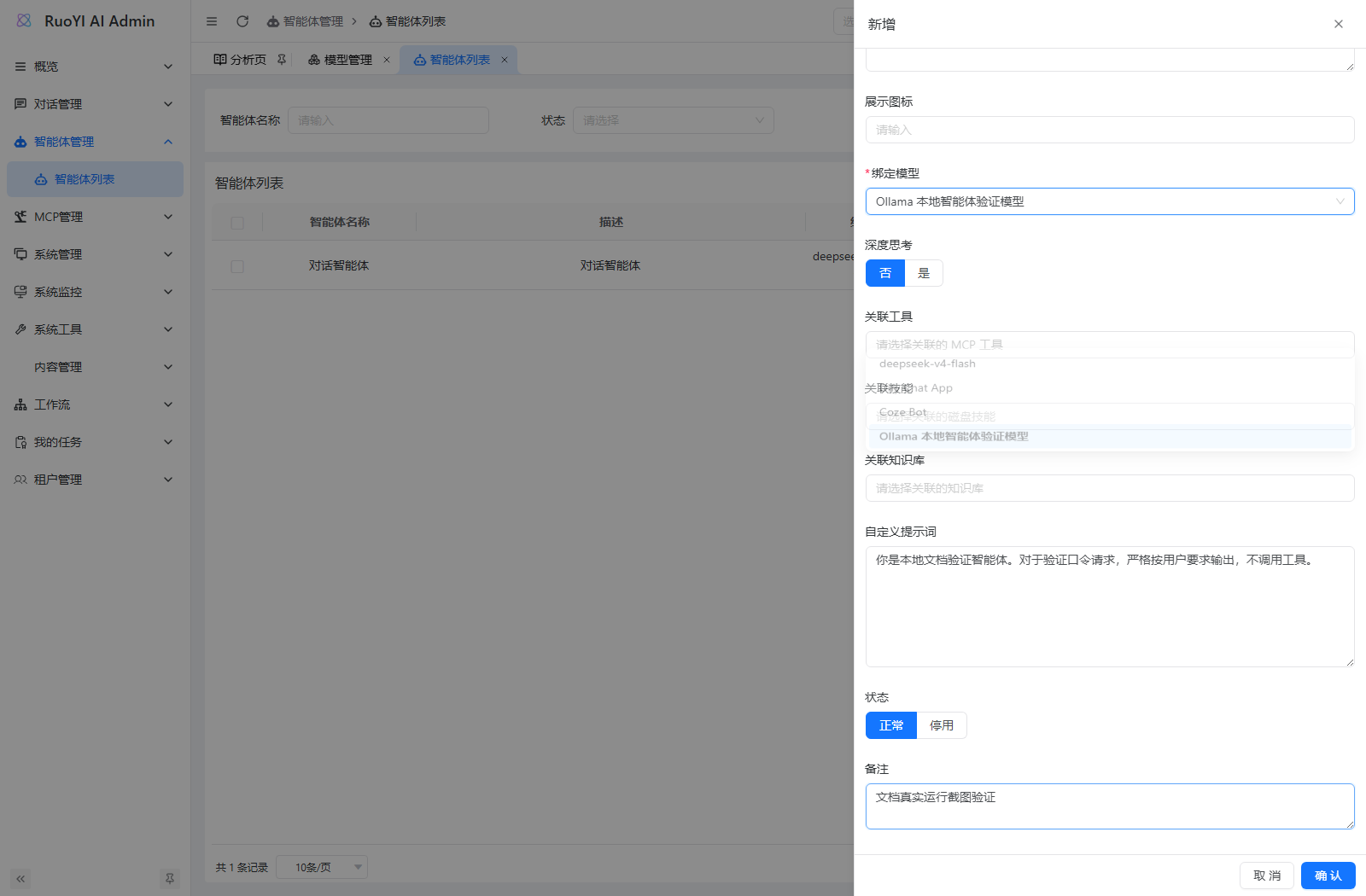The width and height of the screenshot is (1366, 896).
Task: Collapse the sidebar with the double-arrow icon
Action: 20,878
